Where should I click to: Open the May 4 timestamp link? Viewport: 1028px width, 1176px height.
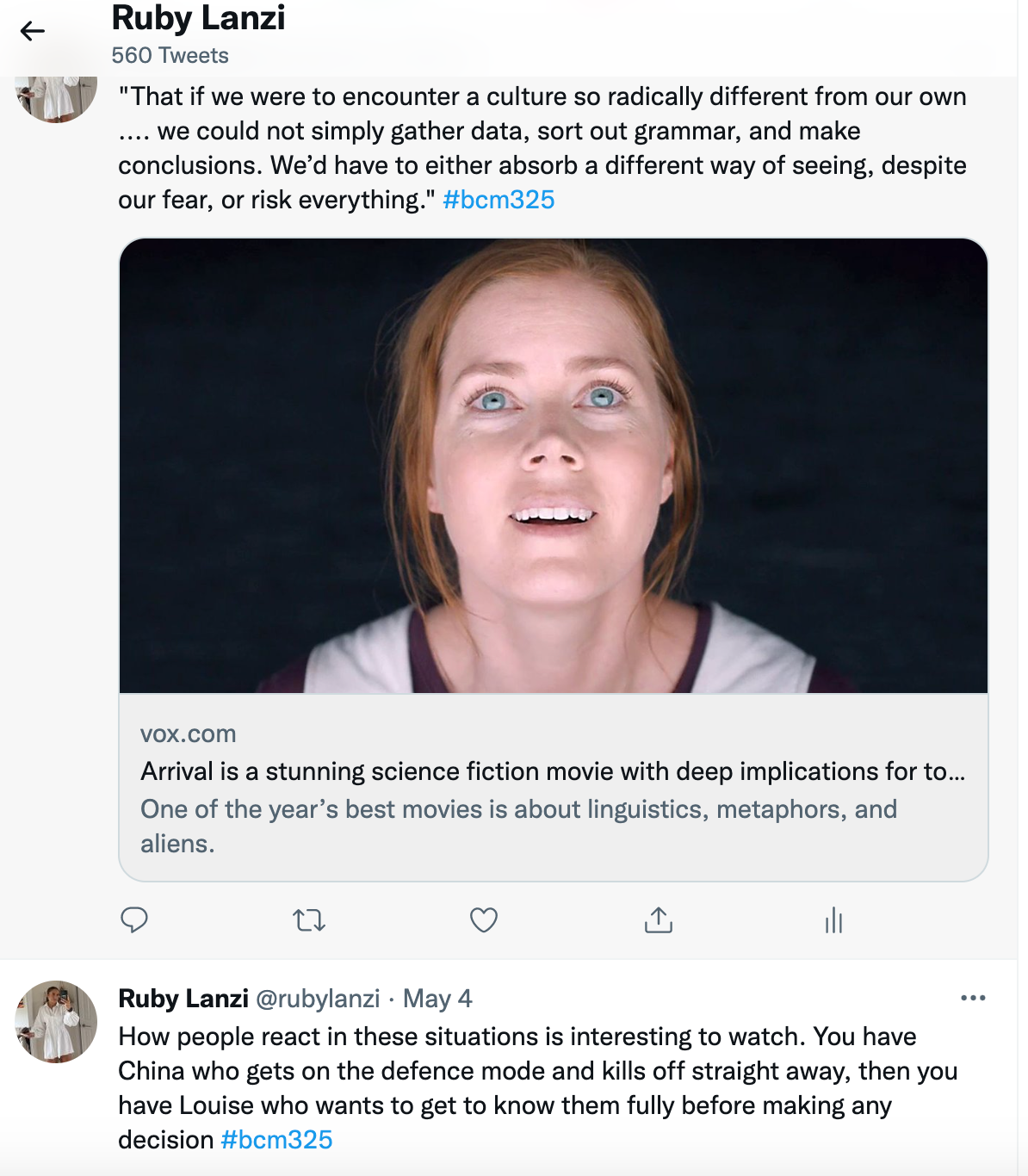[x=437, y=999]
